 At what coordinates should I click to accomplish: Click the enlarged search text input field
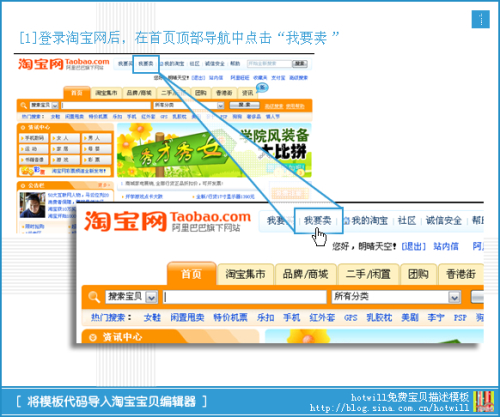(245, 297)
